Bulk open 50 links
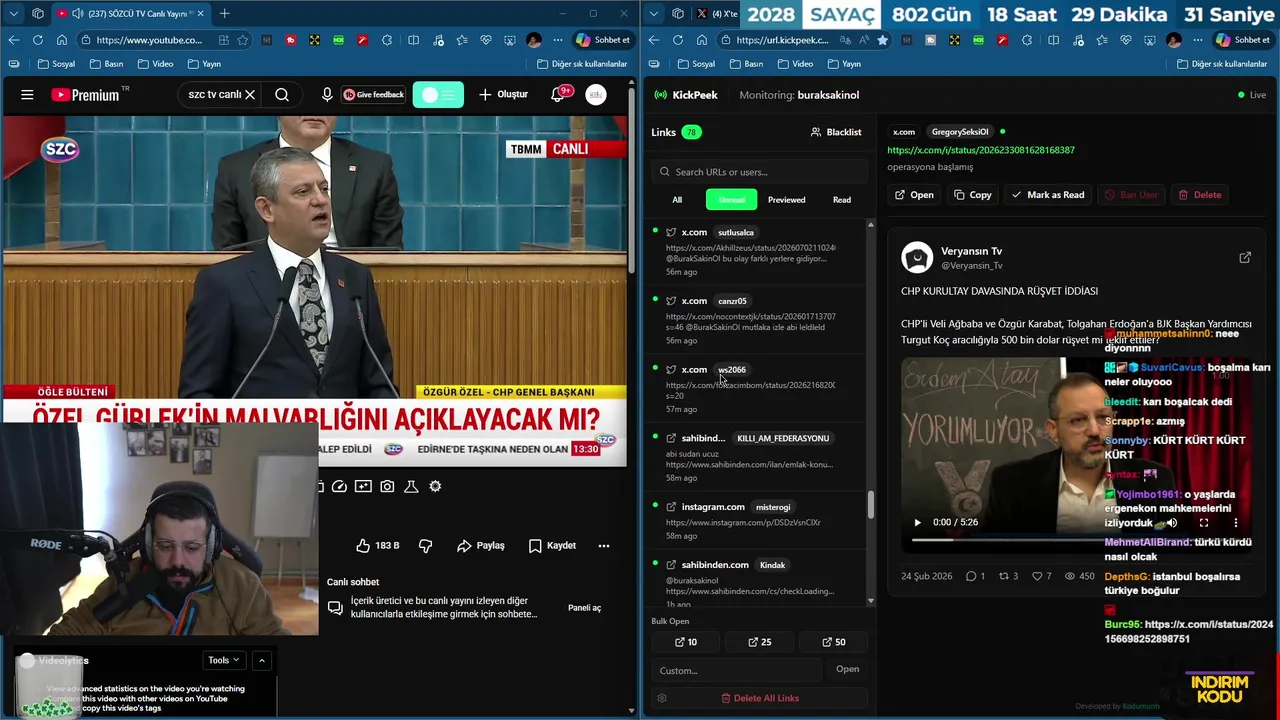 (834, 642)
